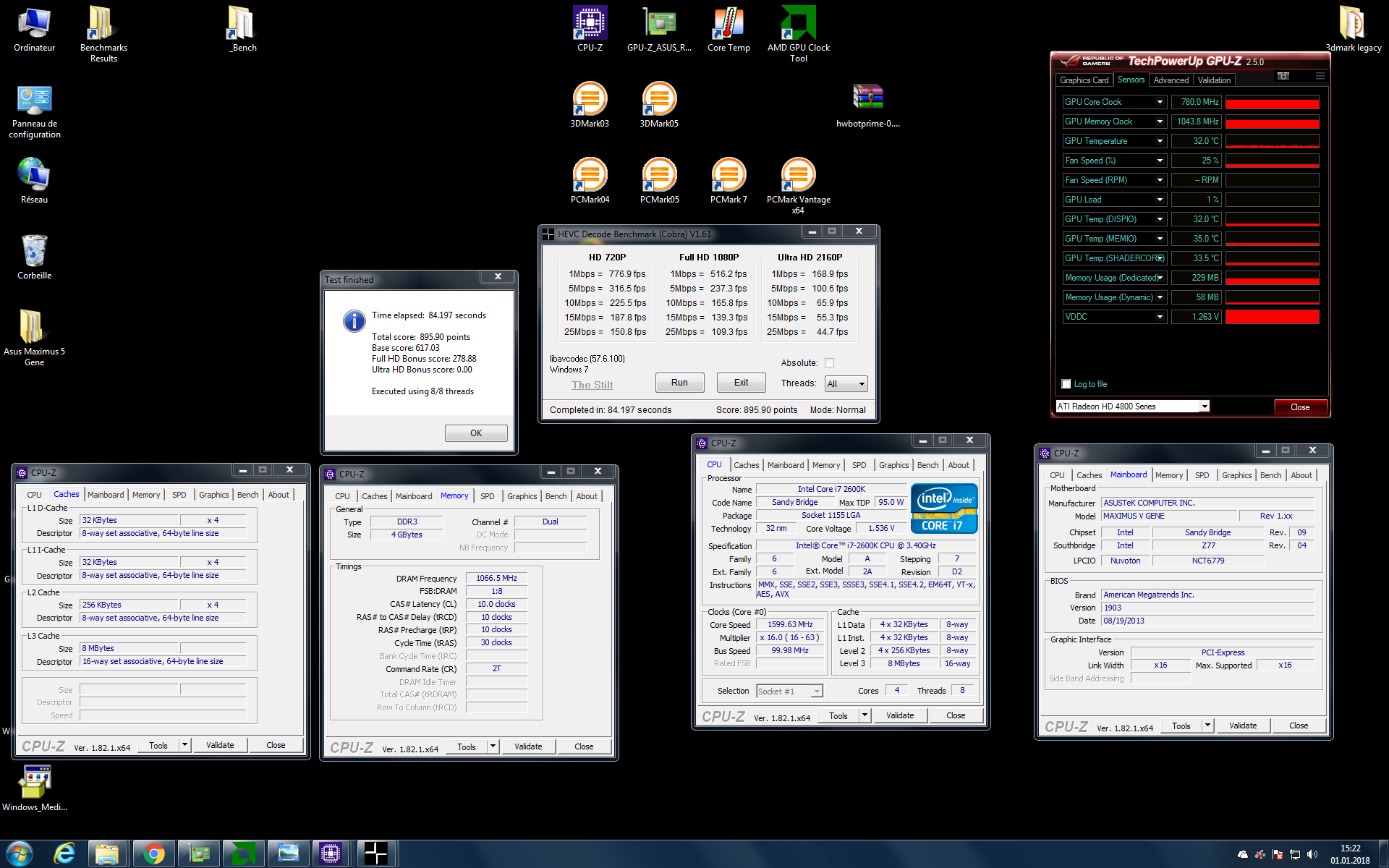Expand GPU Load sensor dropdown

[x=1160, y=200]
